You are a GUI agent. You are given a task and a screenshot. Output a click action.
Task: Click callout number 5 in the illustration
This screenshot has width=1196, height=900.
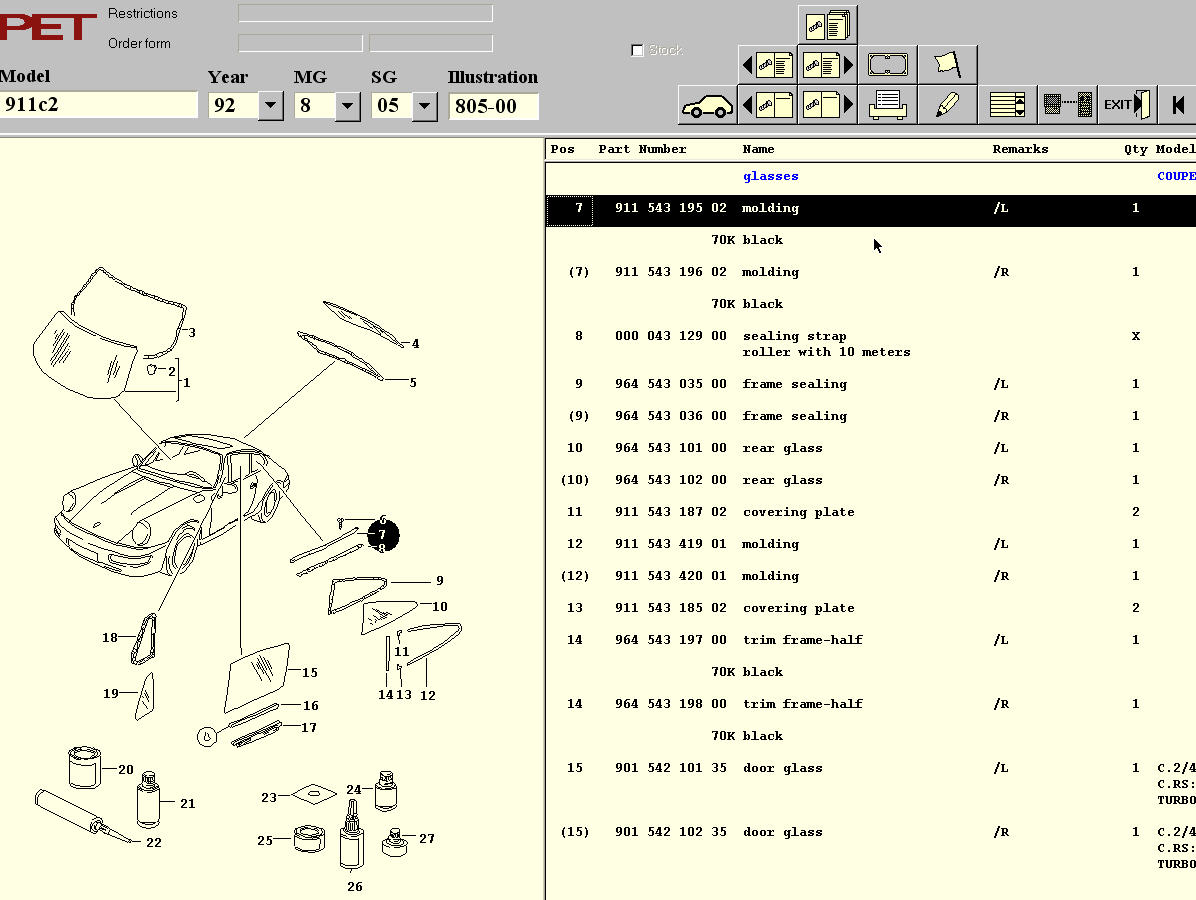(x=413, y=383)
